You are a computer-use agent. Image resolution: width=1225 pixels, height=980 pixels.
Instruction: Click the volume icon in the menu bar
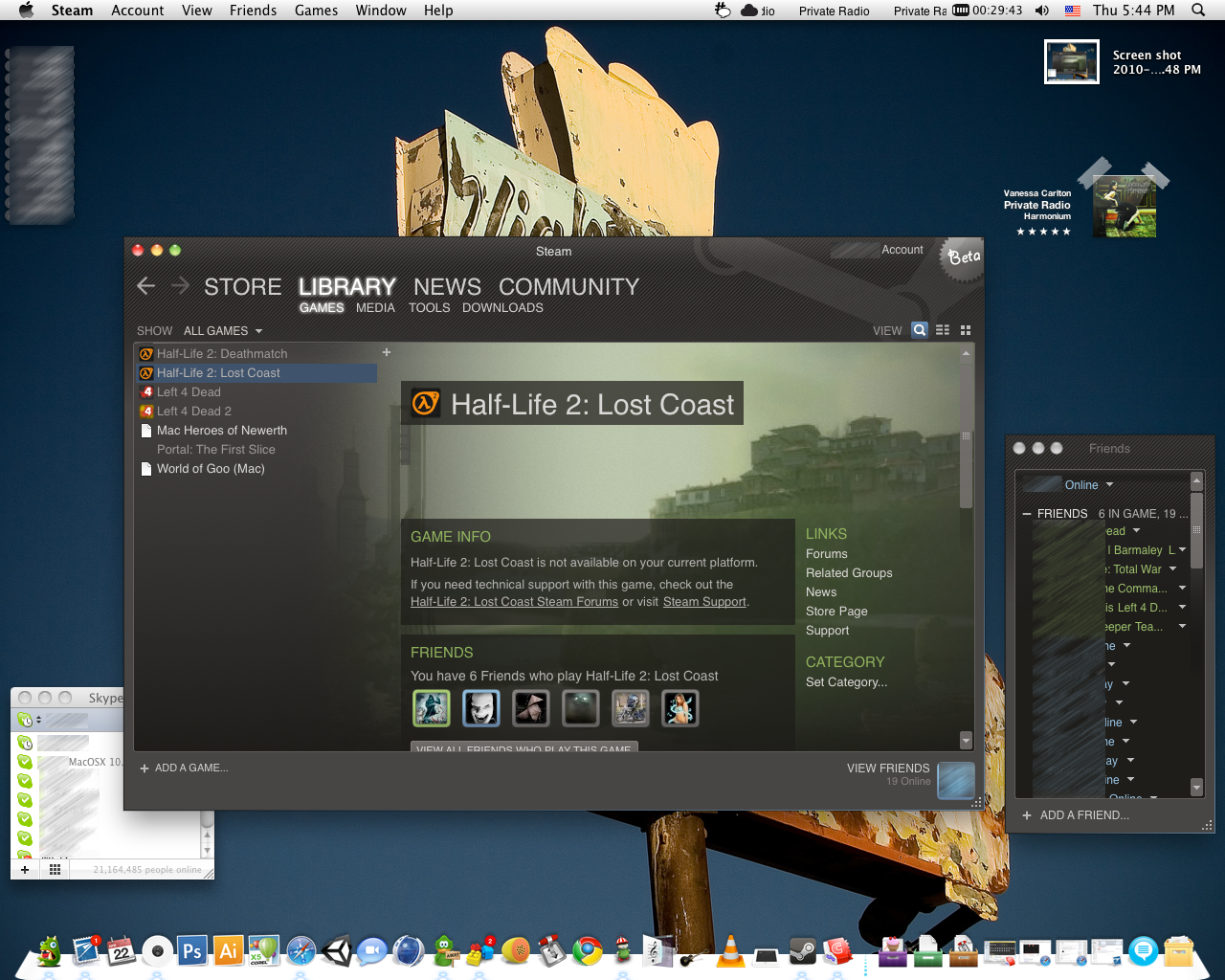(x=1042, y=11)
